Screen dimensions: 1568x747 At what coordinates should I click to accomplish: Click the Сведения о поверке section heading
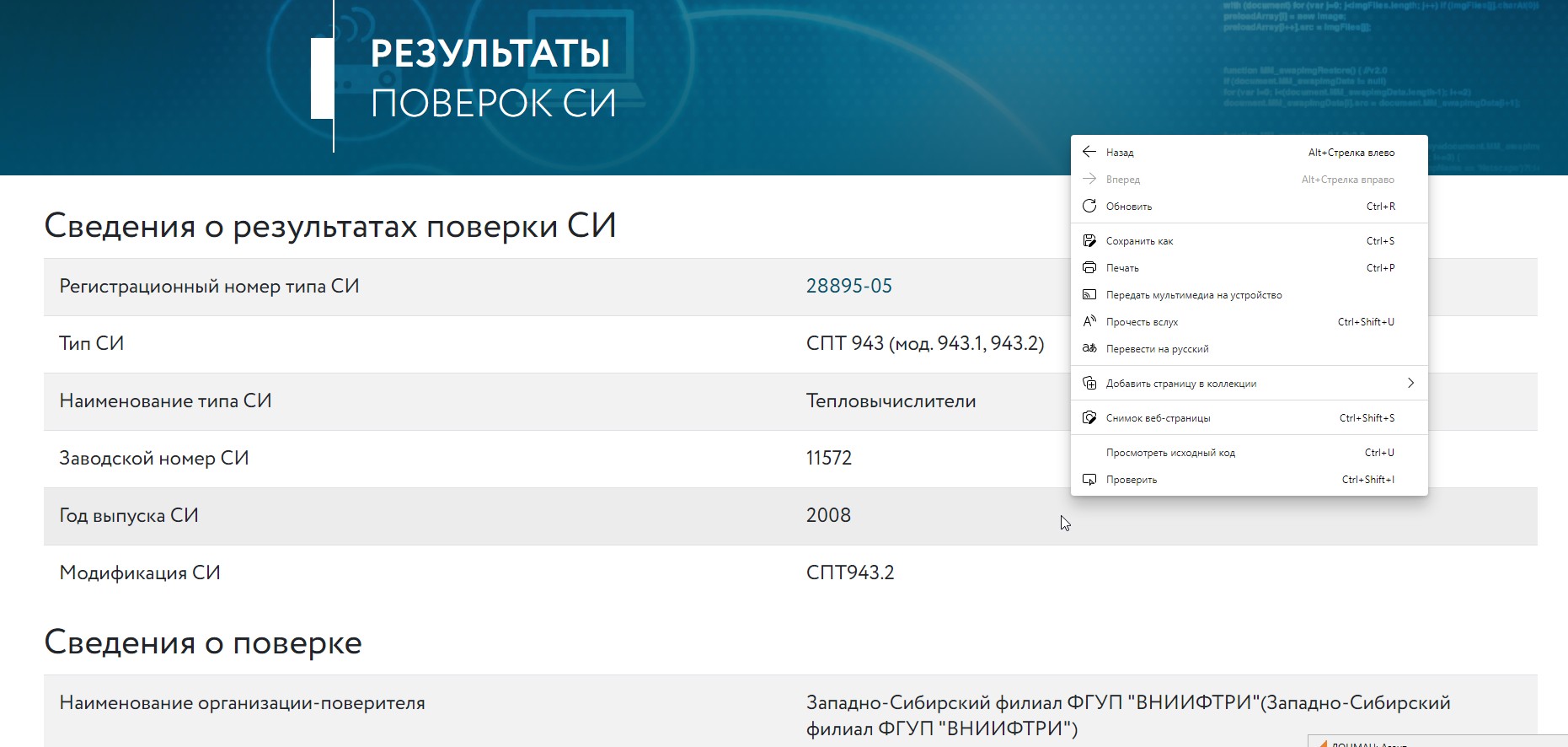pyautogui.click(x=203, y=642)
